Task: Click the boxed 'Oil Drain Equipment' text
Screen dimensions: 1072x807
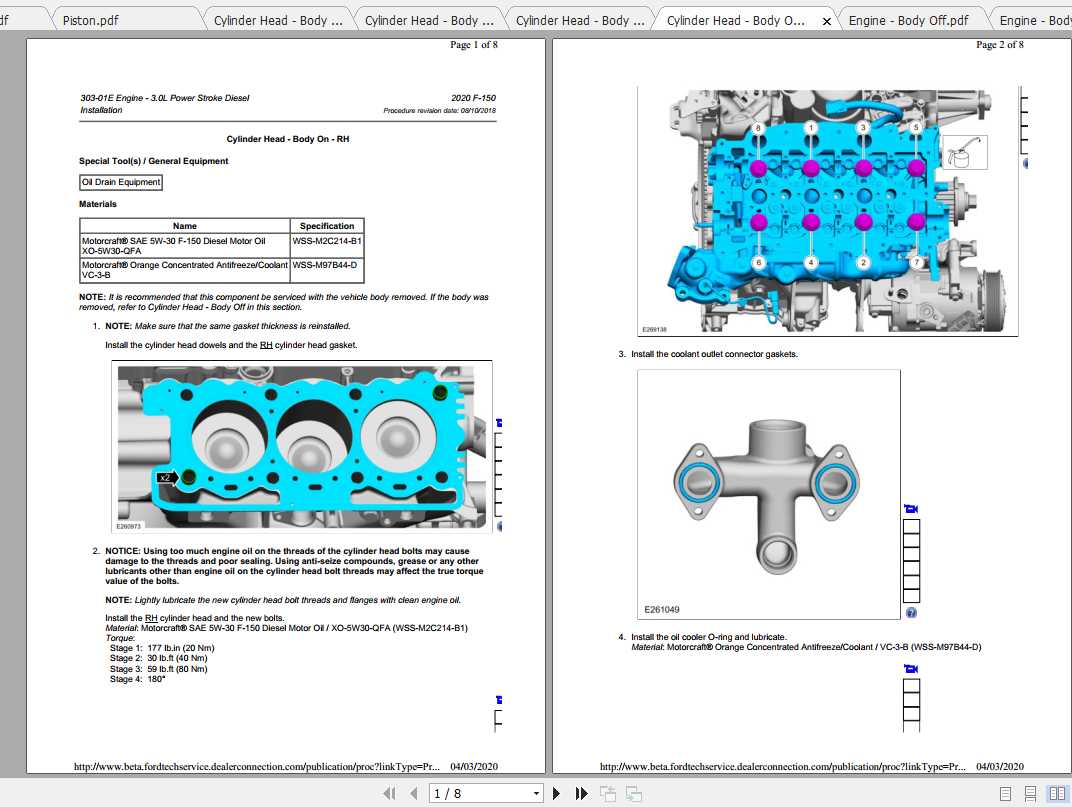Action: coord(121,183)
